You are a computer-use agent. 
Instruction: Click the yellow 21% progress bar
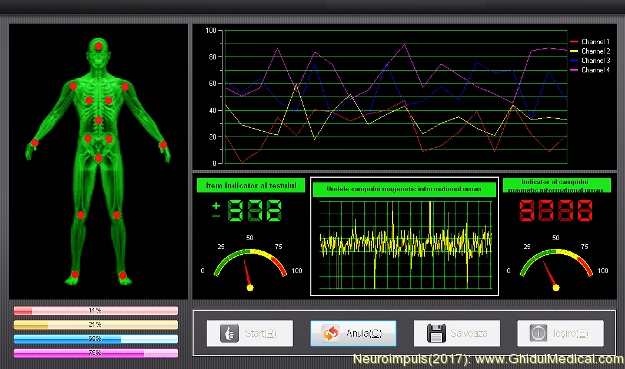point(96,325)
